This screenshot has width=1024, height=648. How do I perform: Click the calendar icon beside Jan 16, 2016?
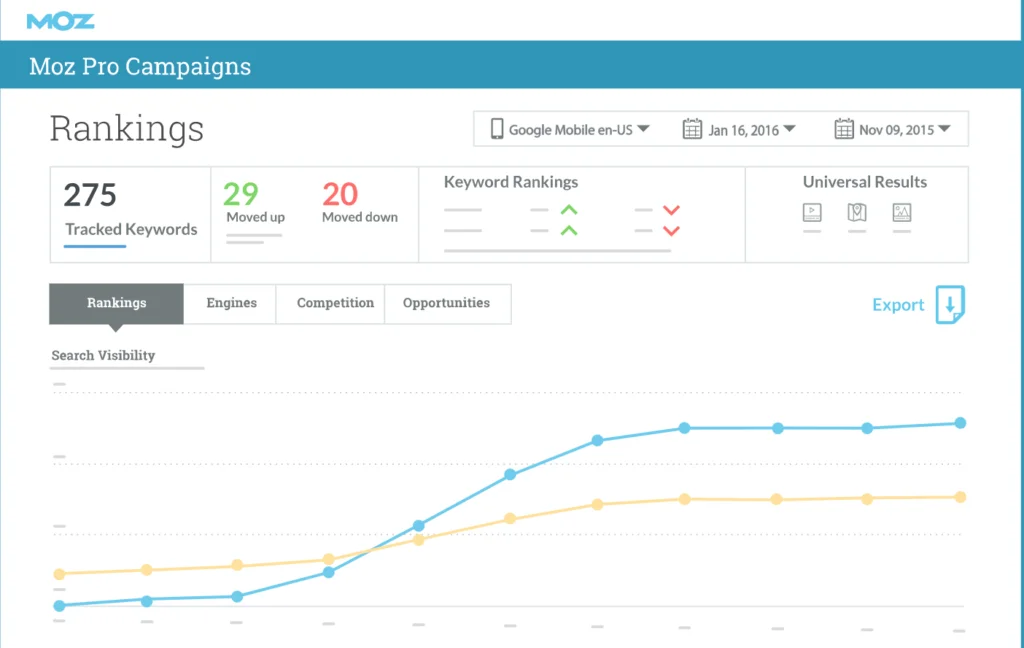point(692,129)
